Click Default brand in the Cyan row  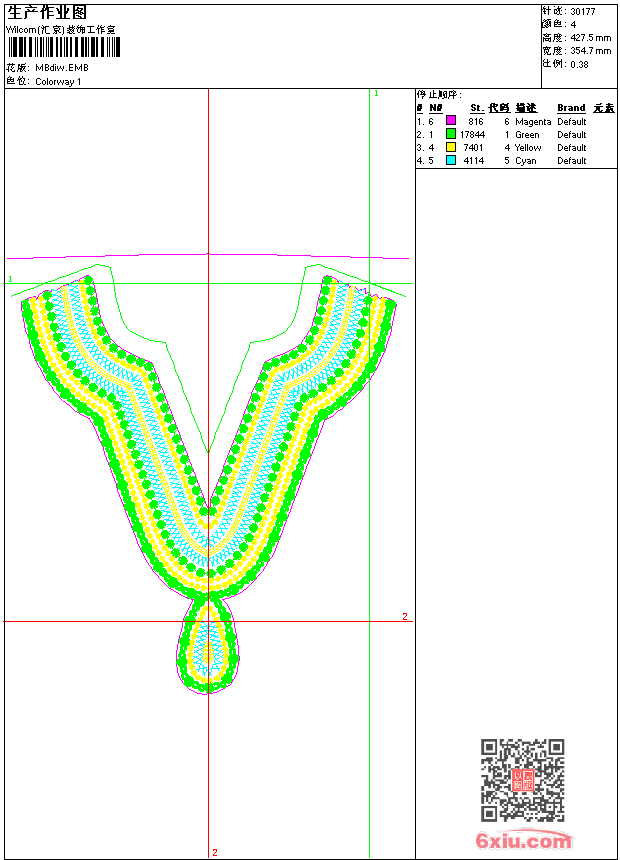(x=572, y=161)
